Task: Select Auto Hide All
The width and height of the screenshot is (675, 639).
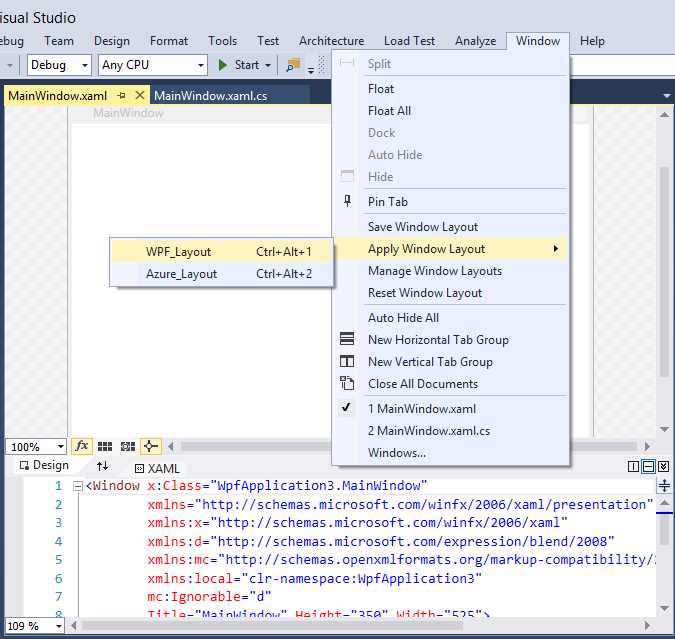Action: pyautogui.click(x=451, y=318)
